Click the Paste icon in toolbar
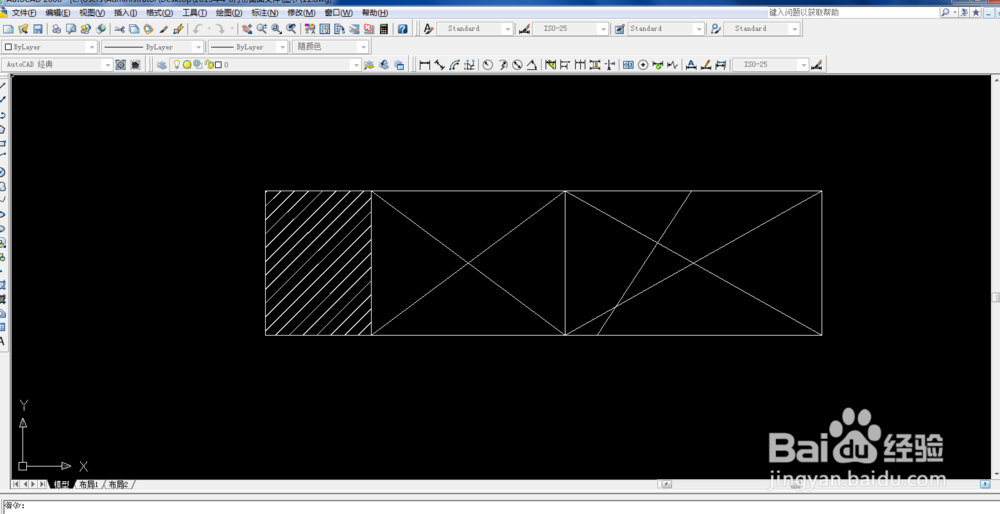 tap(149, 29)
